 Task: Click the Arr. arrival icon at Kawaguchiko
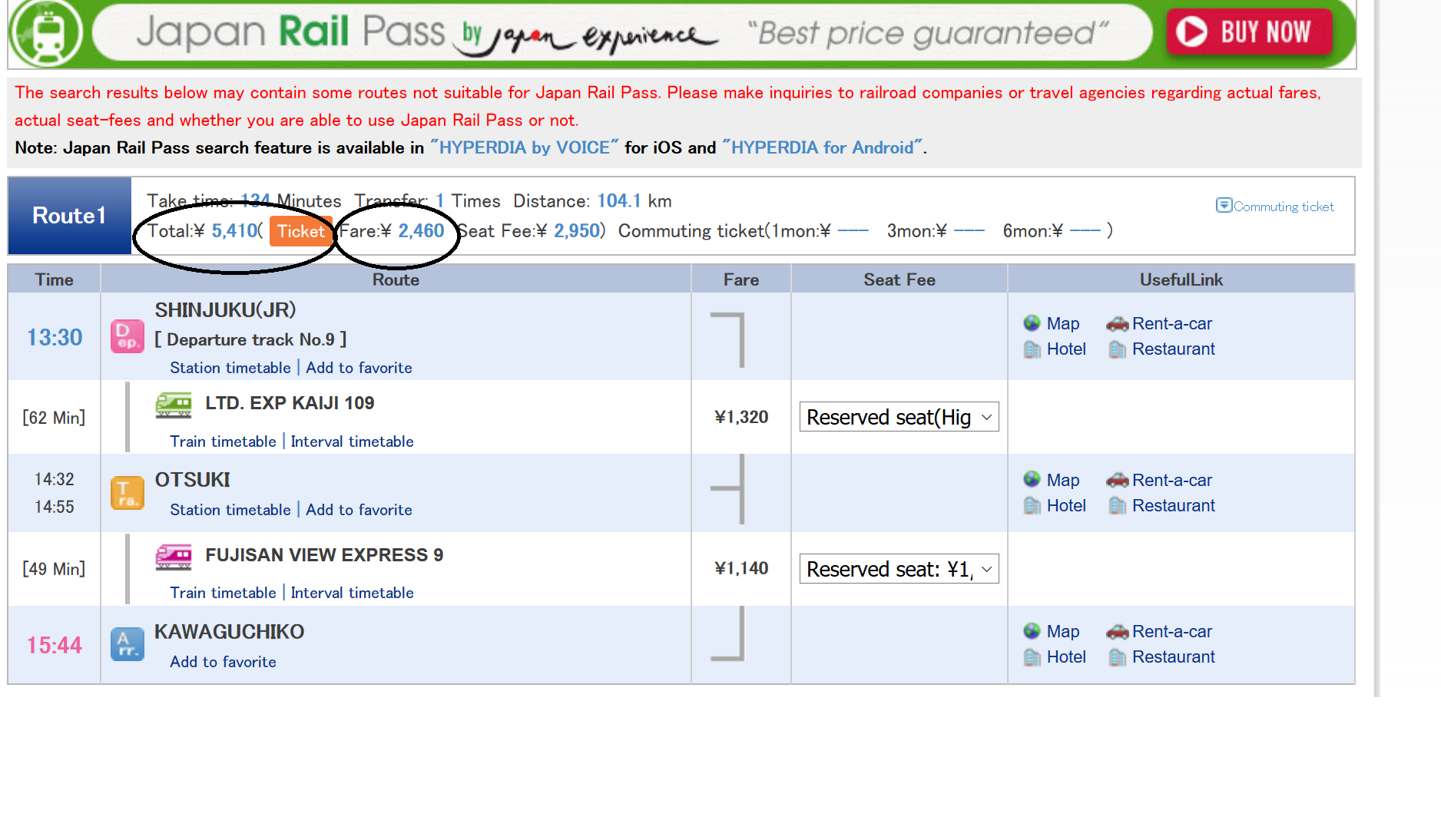pos(128,644)
